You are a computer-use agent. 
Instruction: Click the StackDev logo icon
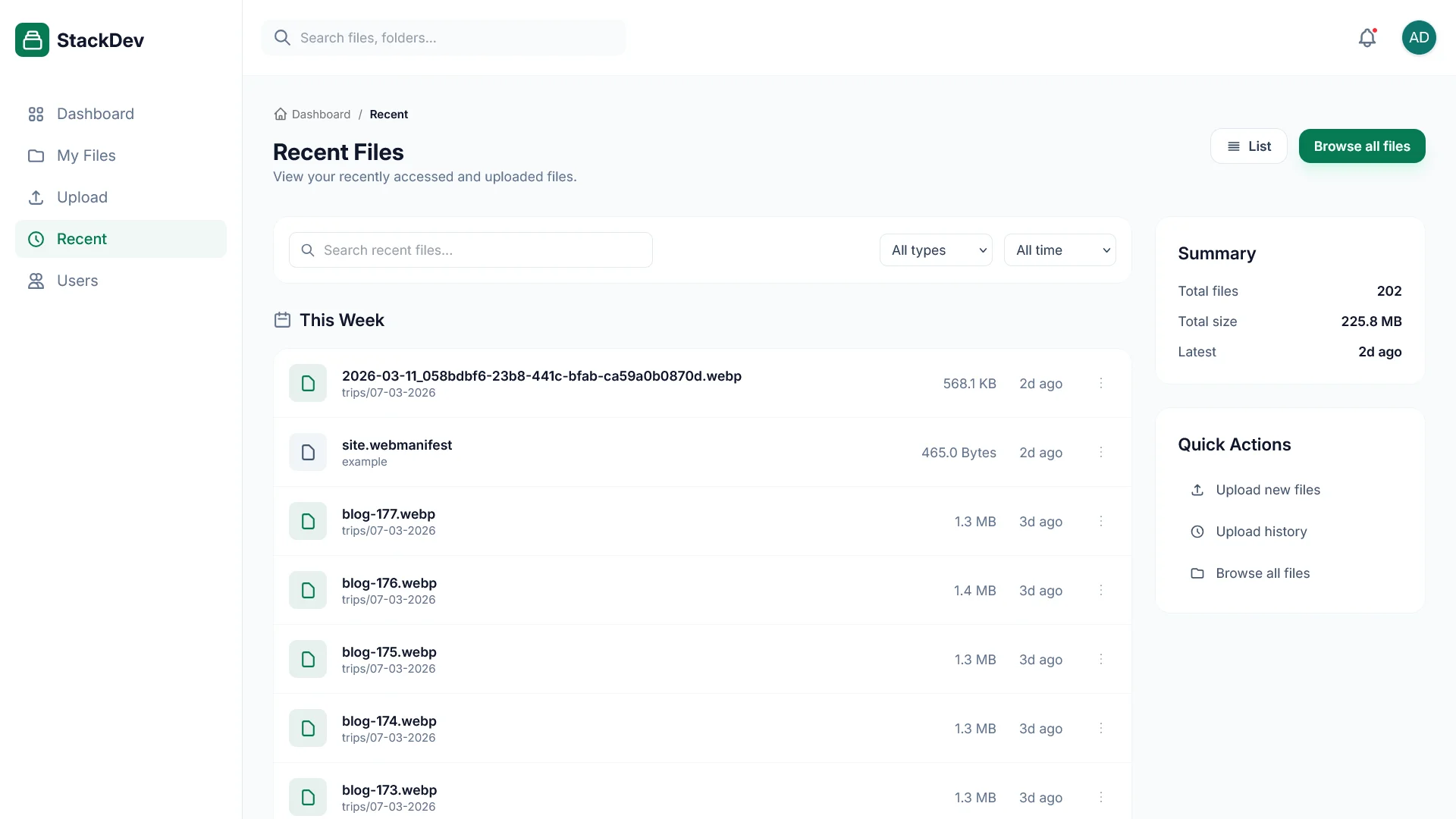pos(32,40)
